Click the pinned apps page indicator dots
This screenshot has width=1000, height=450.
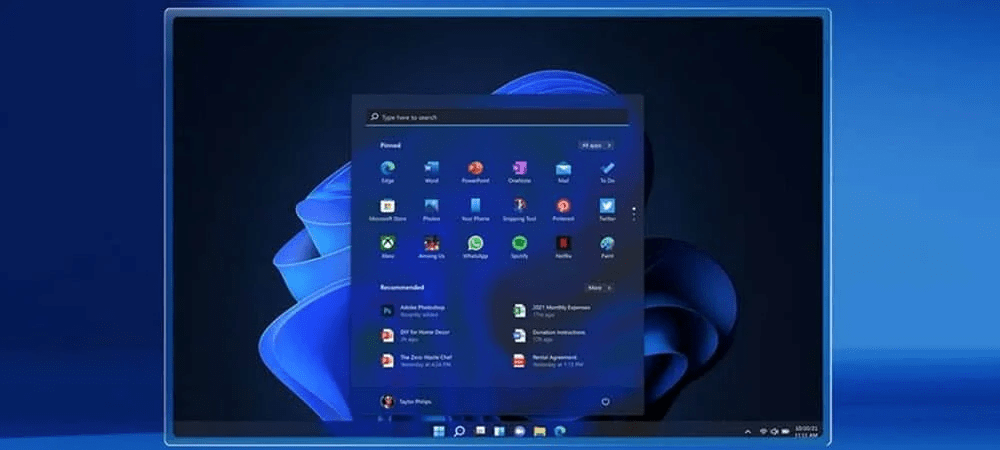(633, 214)
